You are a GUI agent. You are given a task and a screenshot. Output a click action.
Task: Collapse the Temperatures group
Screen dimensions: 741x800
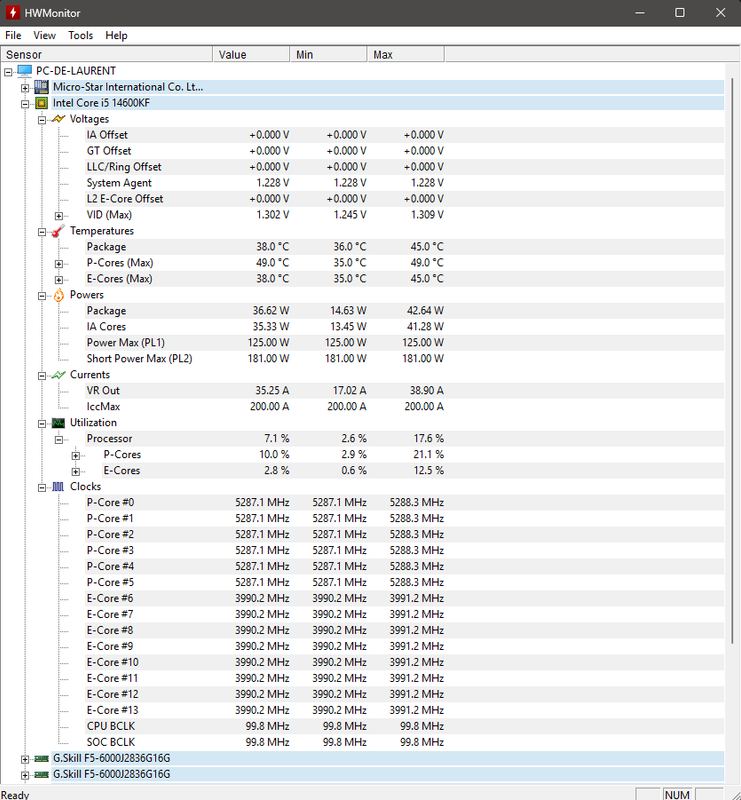click(x=42, y=232)
